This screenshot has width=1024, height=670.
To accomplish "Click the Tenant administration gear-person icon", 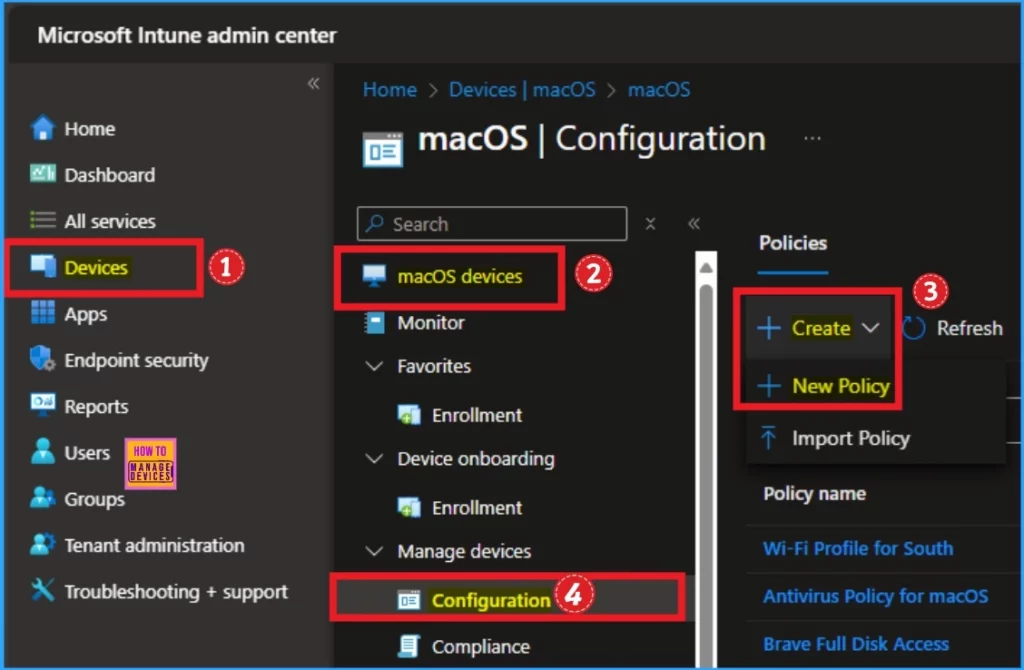I will pyautogui.click(x=43, y=544).
